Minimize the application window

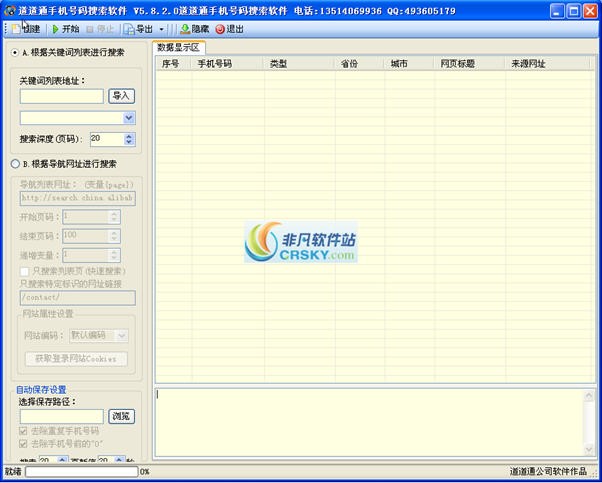point(557,11)
